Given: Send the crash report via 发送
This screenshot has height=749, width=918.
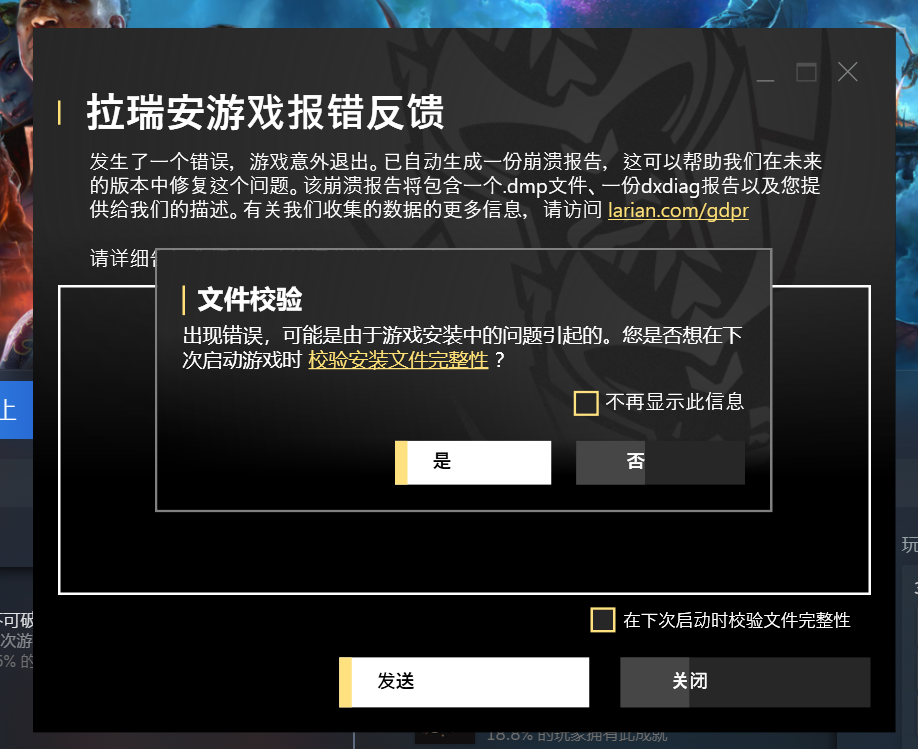Looking at the screenshot, I should coord(464,682).
